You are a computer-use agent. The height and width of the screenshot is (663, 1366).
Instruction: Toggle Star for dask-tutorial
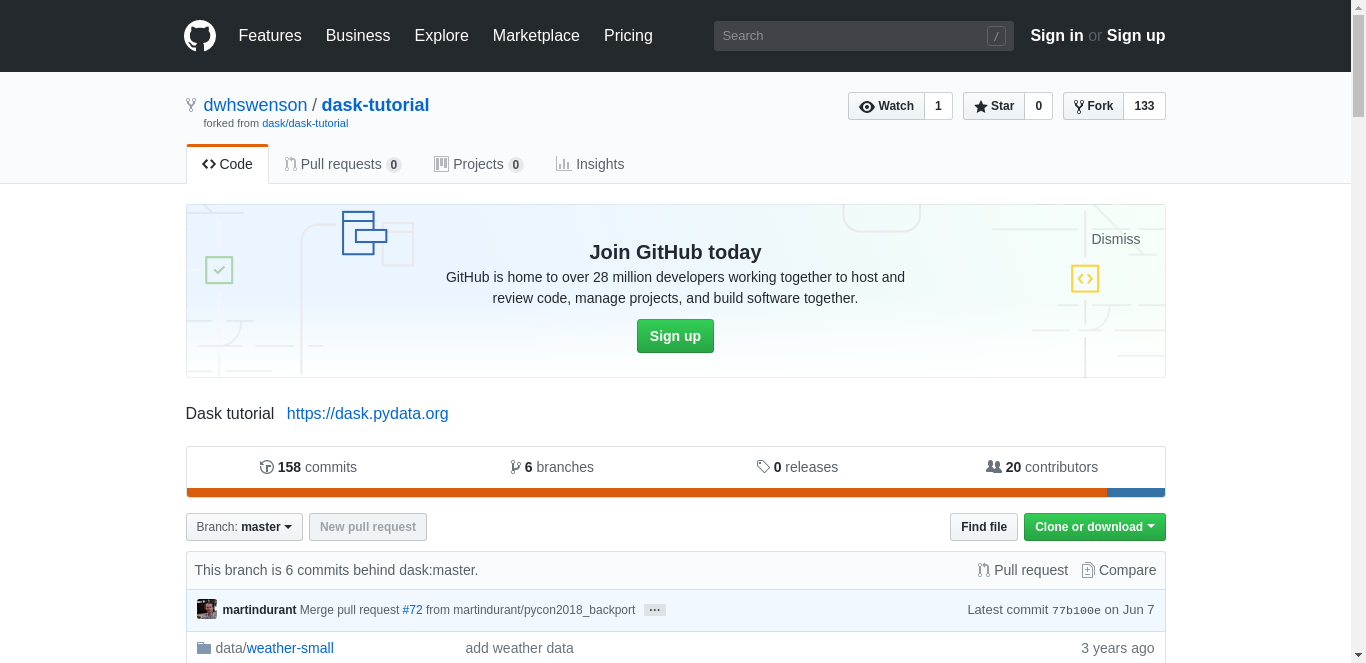993,106
